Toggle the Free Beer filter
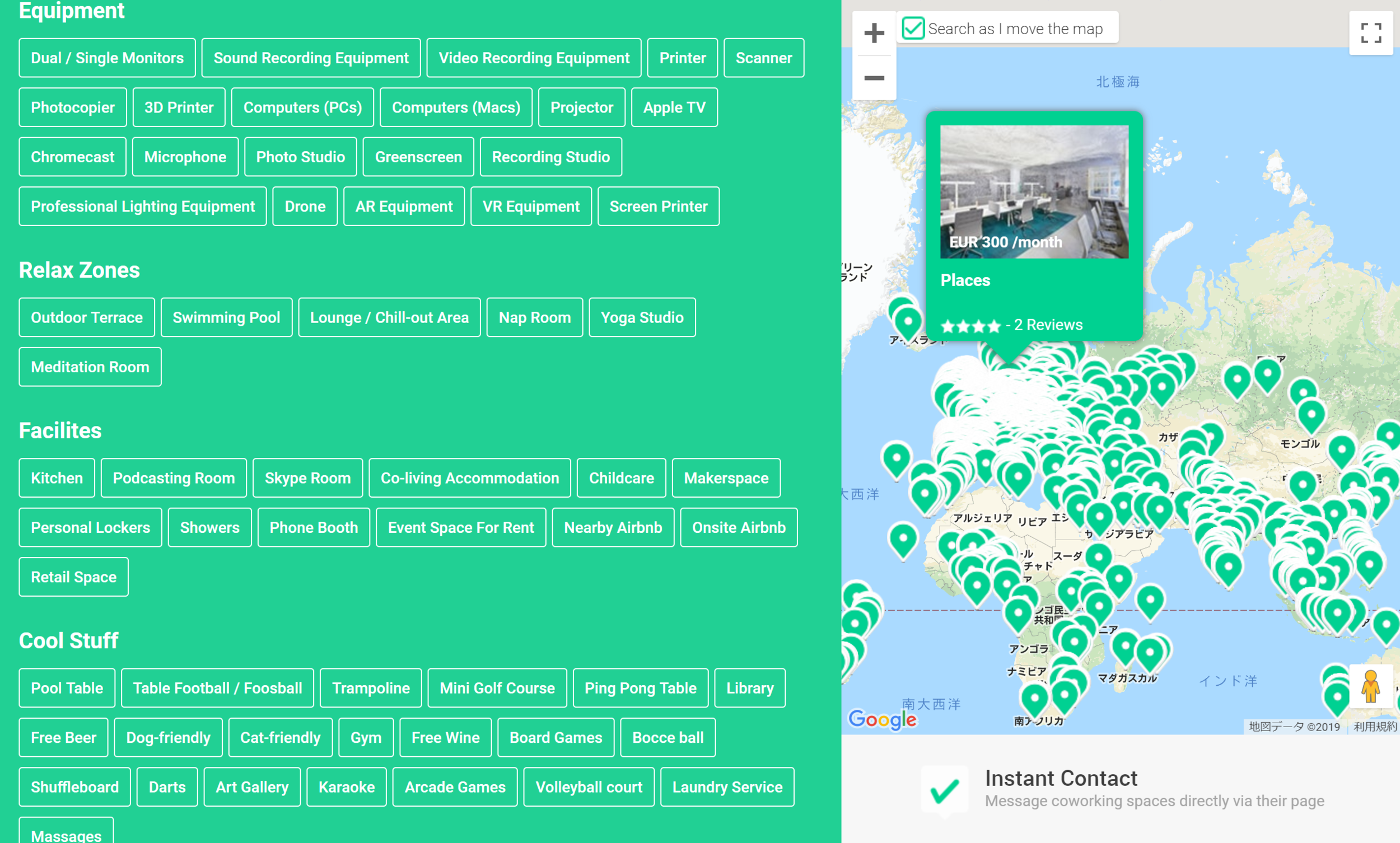 click(x=64, y=737)
